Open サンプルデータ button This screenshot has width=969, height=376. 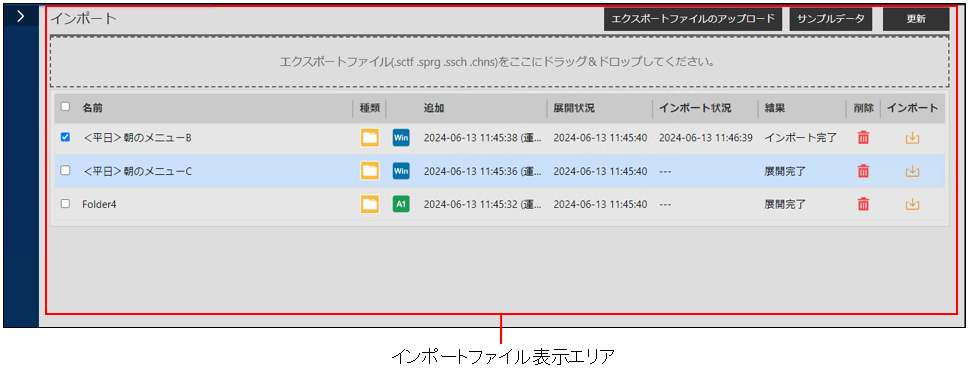(831, 19)
